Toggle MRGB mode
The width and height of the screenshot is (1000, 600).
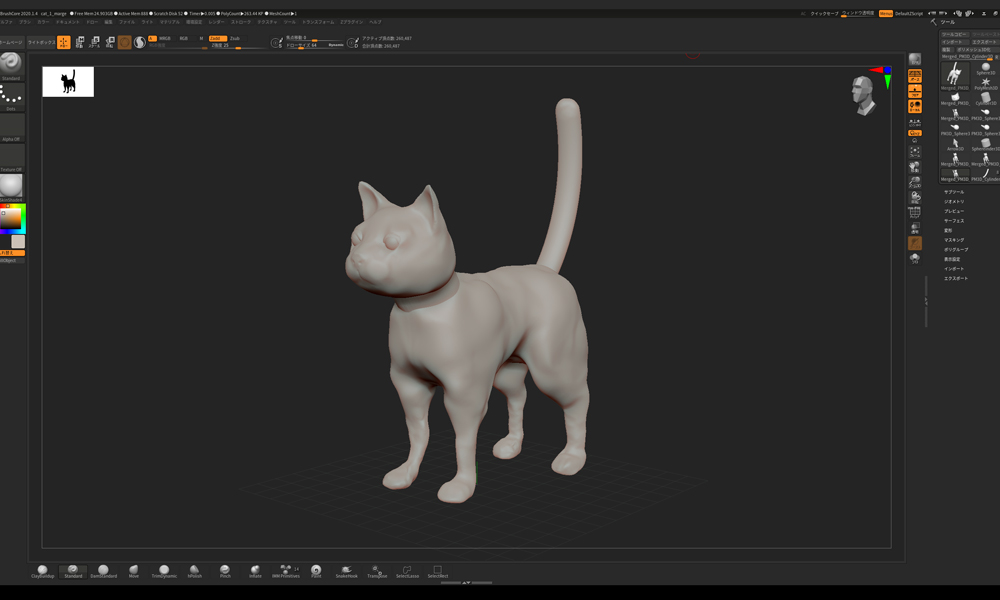[x=165, y=38]
